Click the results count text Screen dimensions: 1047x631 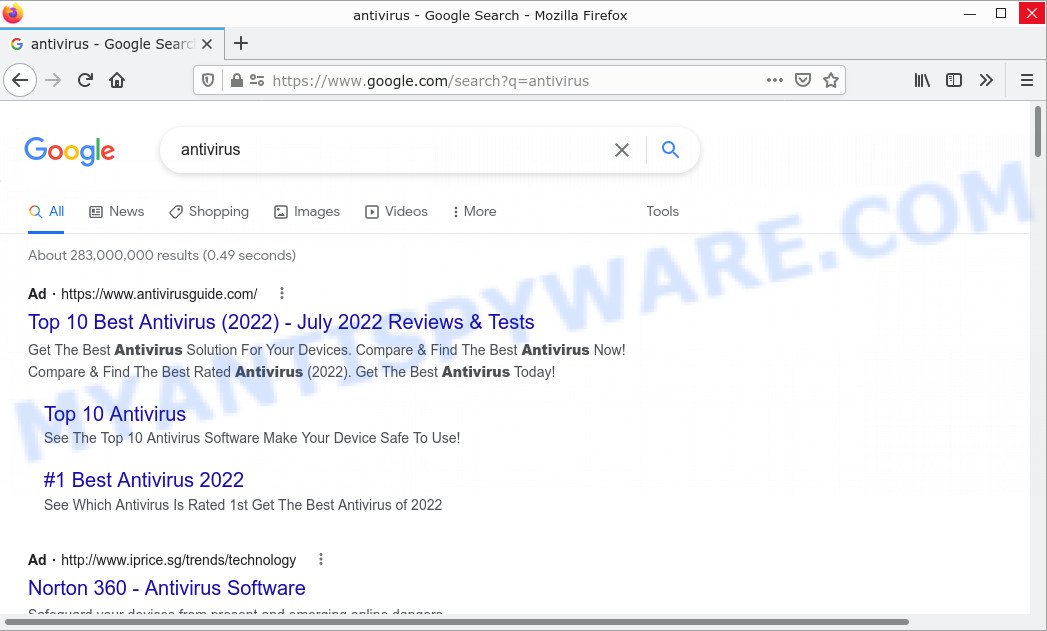click(x=162, y=255)
